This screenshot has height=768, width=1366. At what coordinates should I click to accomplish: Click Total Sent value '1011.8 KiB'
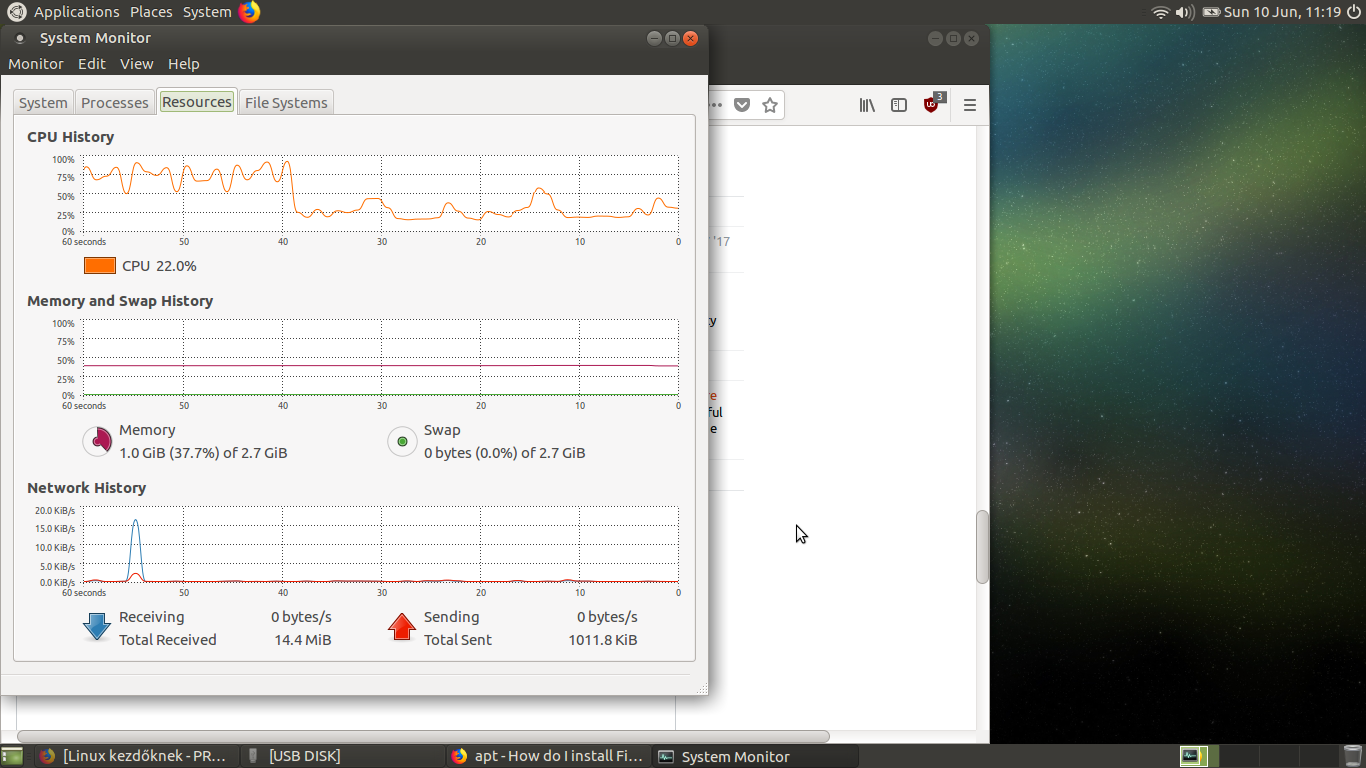pyautogui.click(x=603, y=640)
